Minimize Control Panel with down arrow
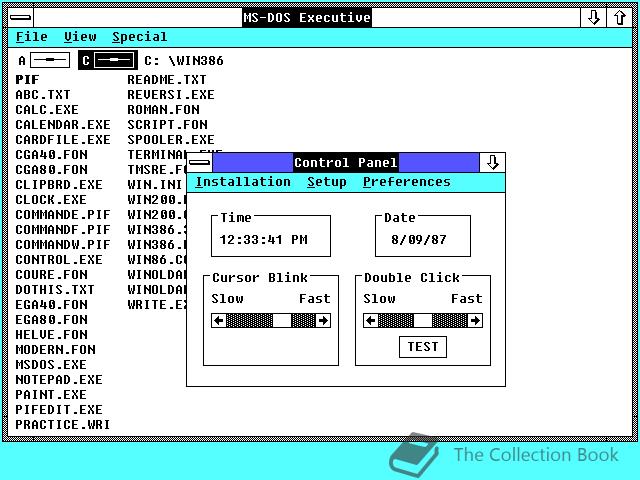The image size is (640, 480). [x=493, y=163]
